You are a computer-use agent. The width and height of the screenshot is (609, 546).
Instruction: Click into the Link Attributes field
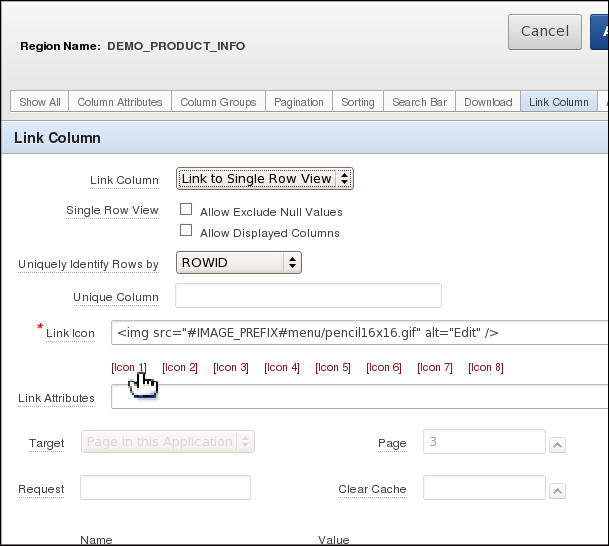(360, 397)
